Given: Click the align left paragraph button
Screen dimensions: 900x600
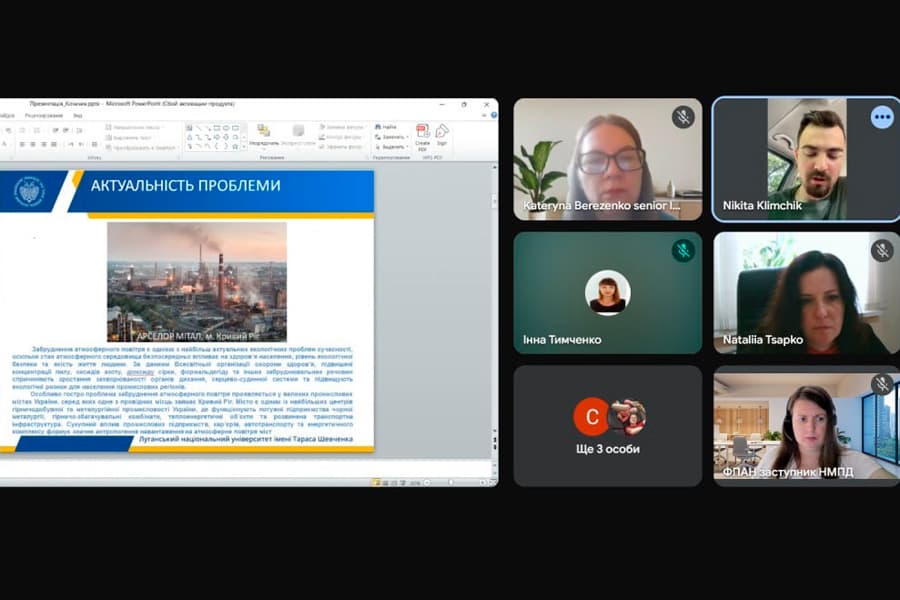Looking at the screenshot, I should pyautogui.click(x=22, y=144).
